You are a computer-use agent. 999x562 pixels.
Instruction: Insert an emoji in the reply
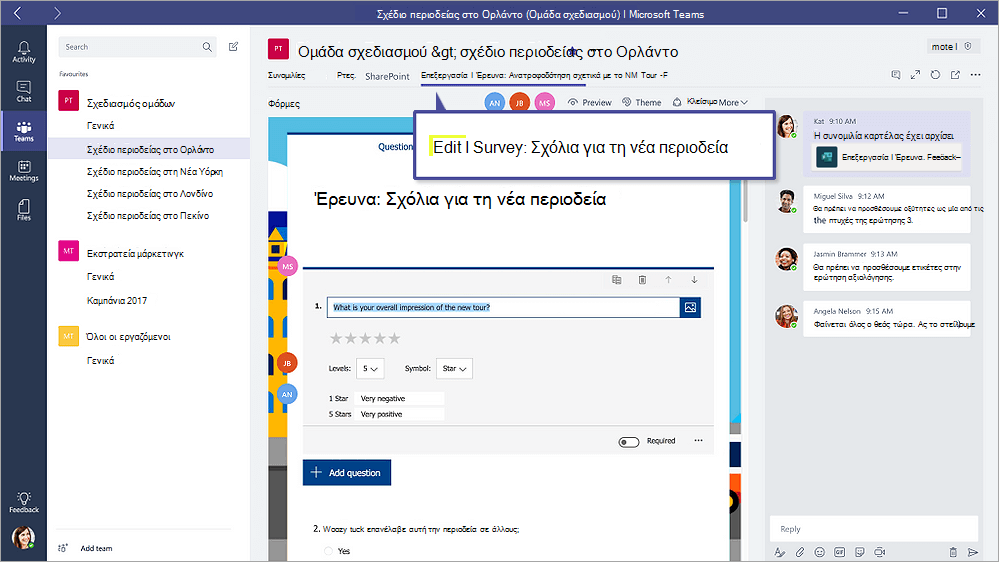[x=819, y=552]
